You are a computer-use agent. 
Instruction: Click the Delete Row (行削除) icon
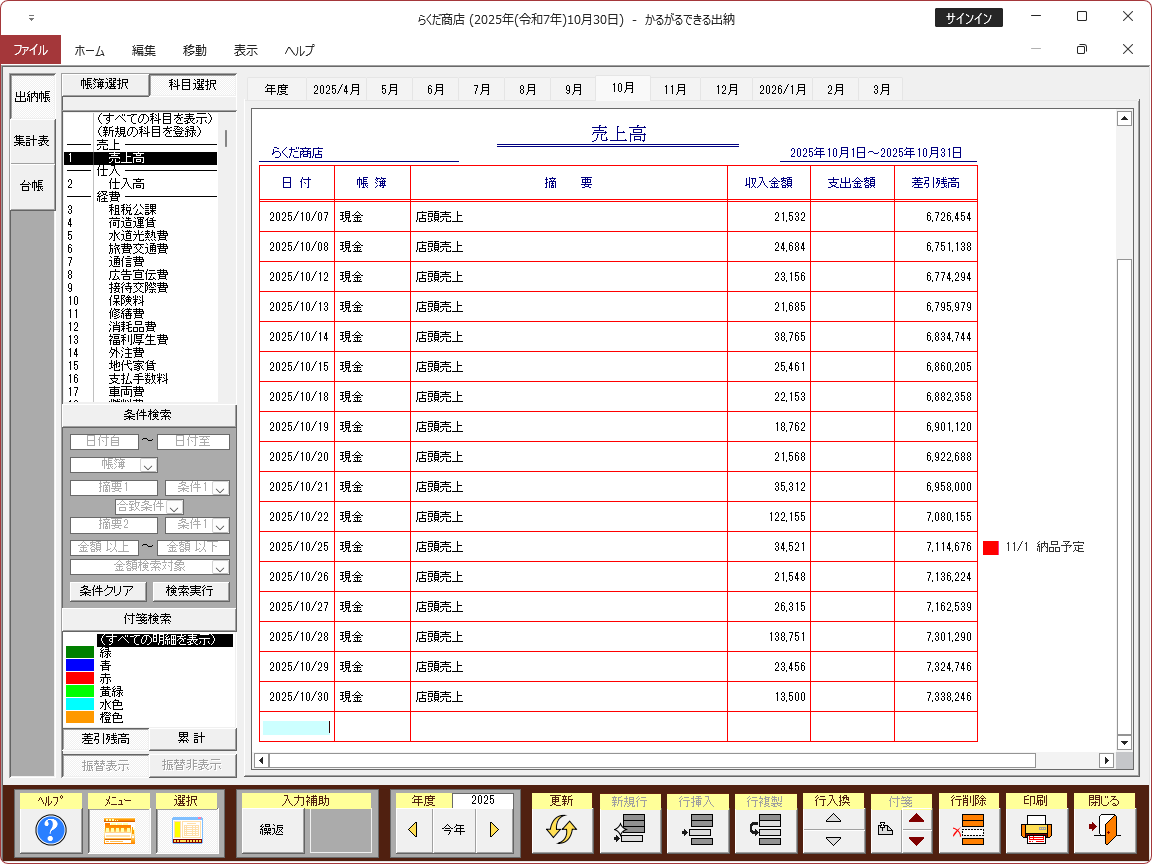click(968, 830)
